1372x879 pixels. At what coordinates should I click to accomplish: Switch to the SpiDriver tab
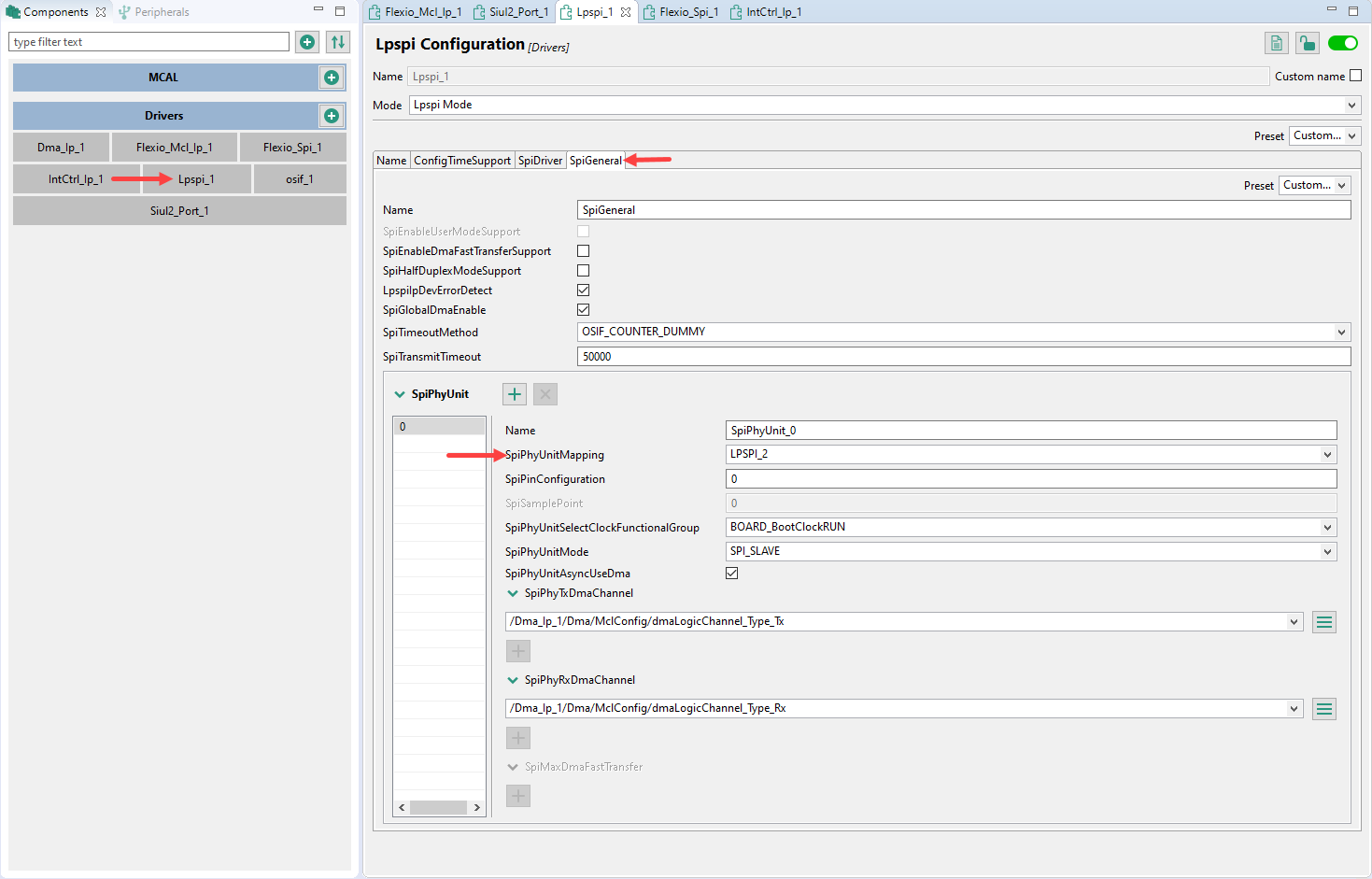coord(540,160)
